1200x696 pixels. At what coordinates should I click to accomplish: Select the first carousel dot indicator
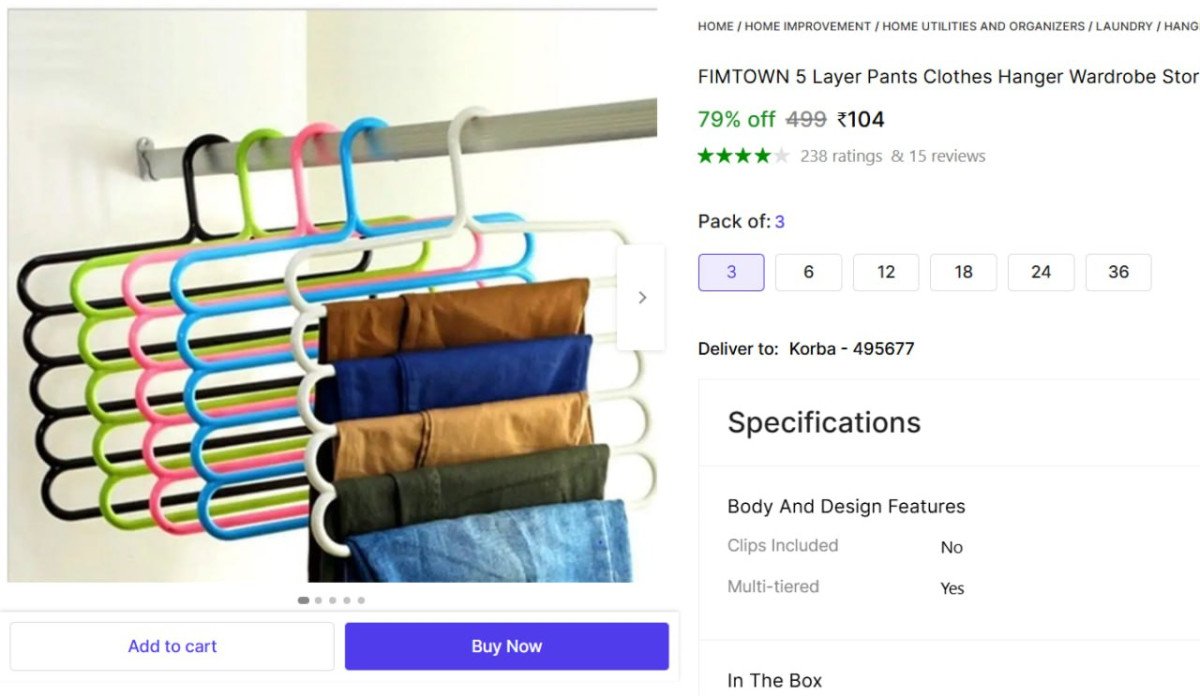(x=303, y=600)
